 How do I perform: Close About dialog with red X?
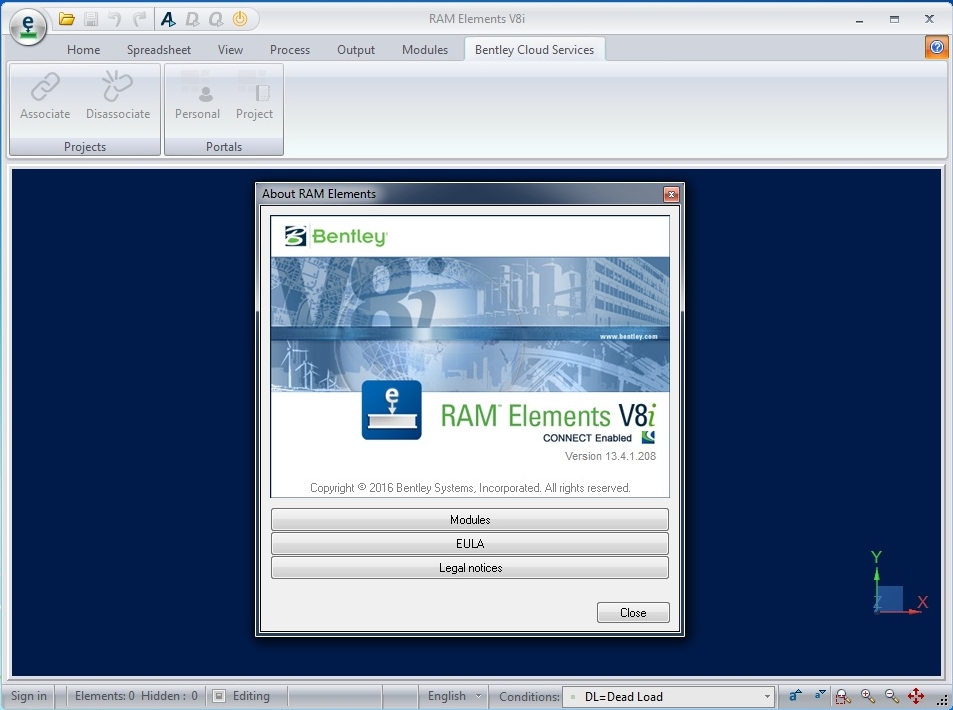coord(671,194)
